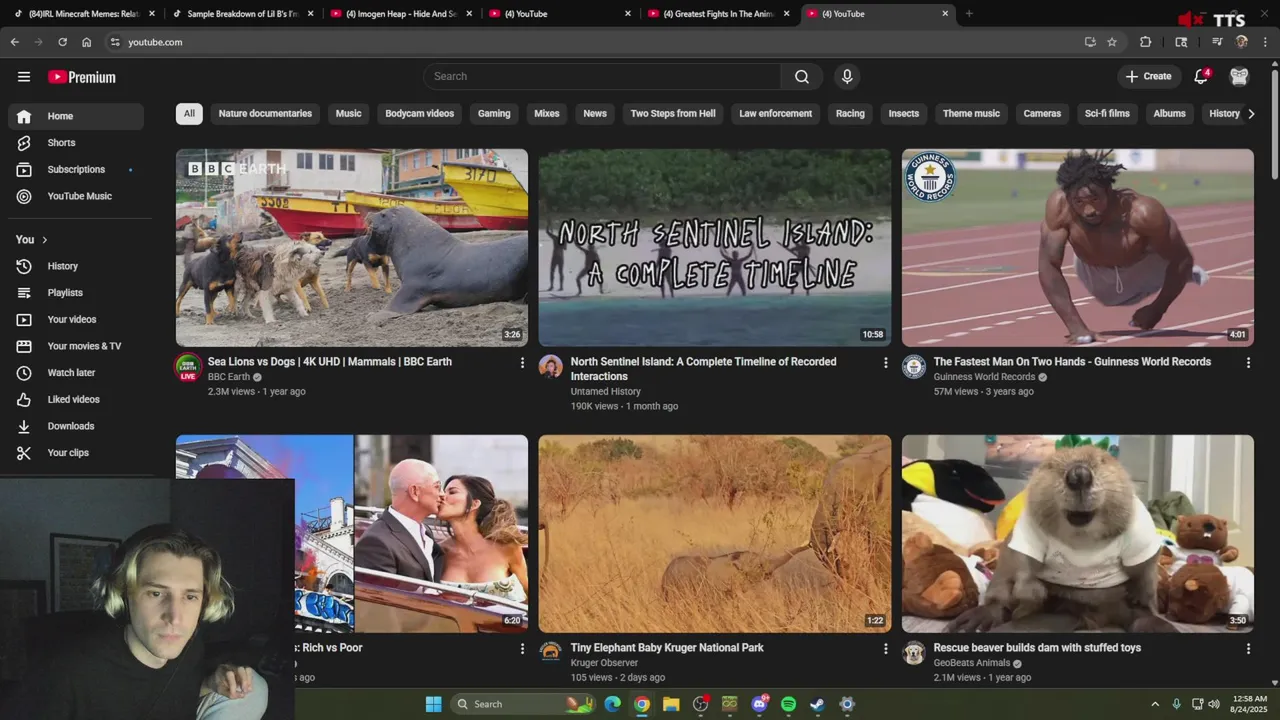1280x720 pixels.
Task: Open History in the sidebar
Action: [76, 266]
